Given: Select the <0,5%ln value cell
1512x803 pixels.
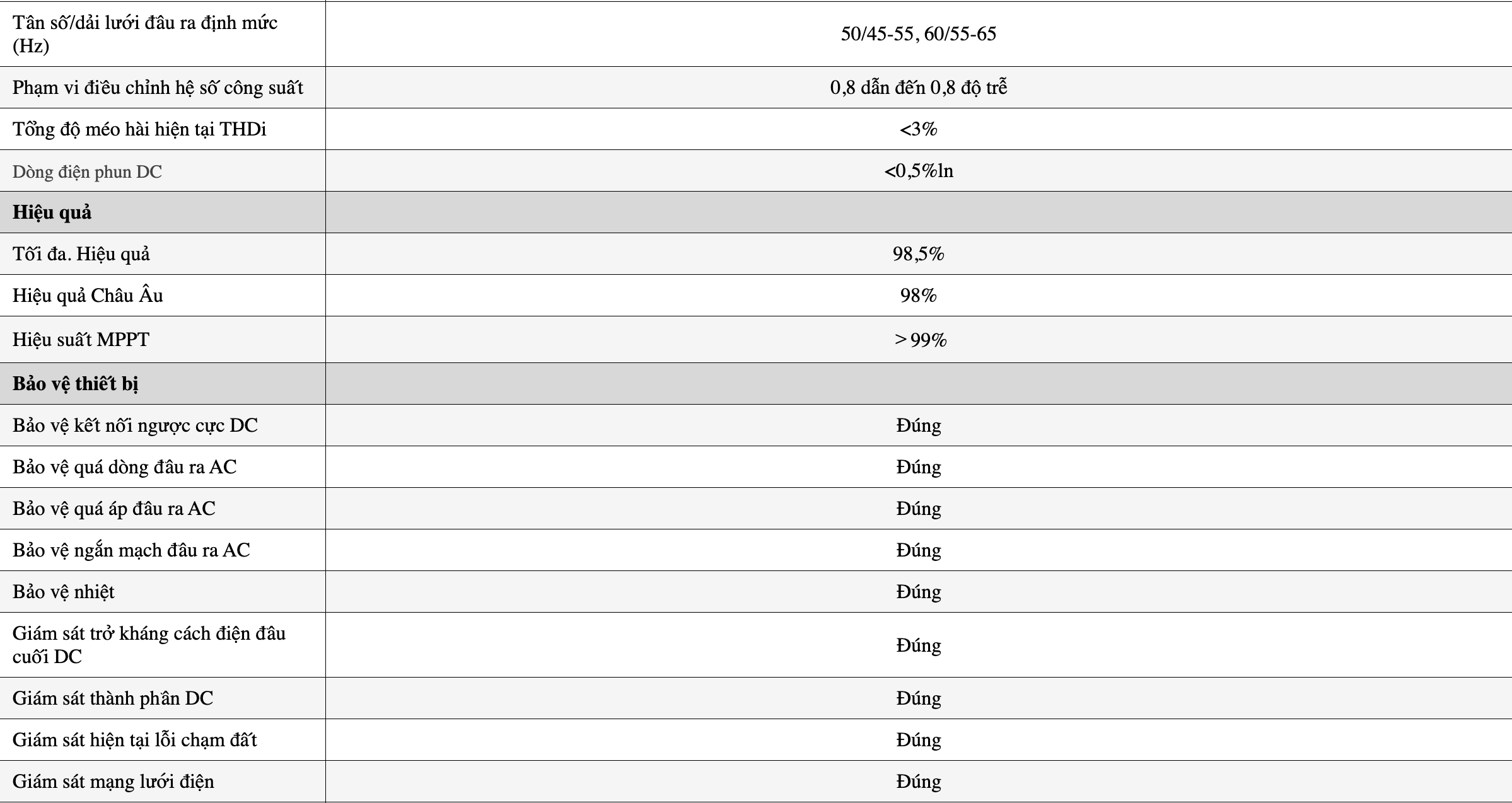Looking at the screenshot, I should click(918, 171).
